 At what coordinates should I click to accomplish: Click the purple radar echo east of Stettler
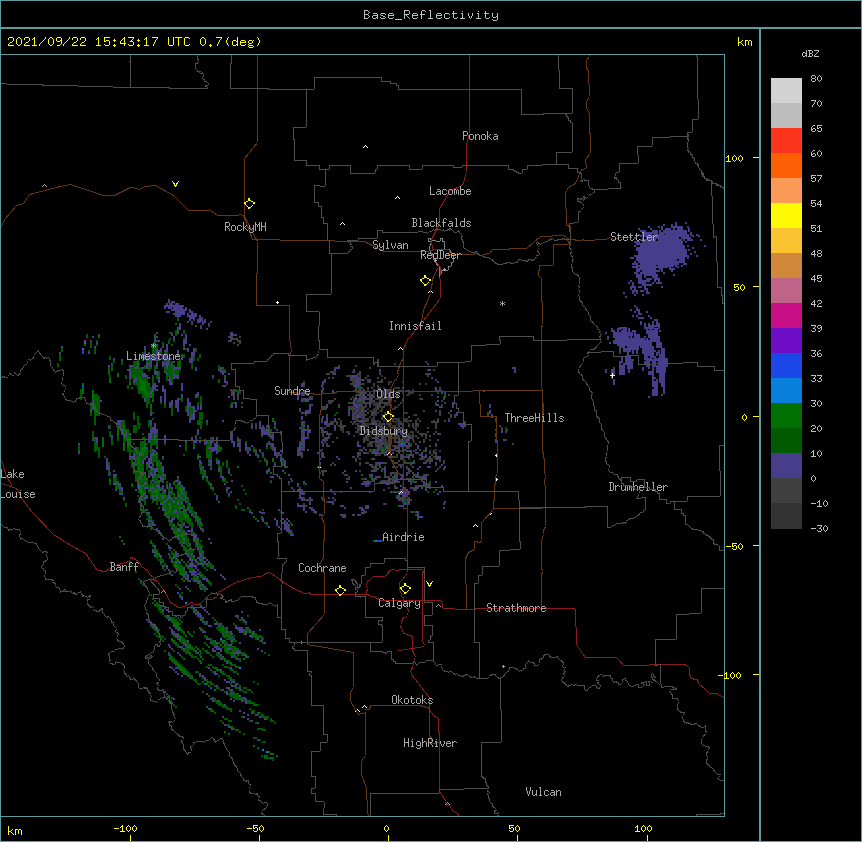point(662,254)
